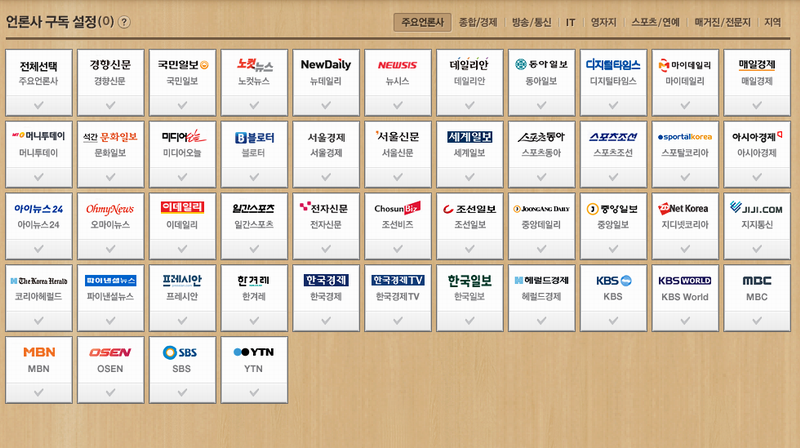
Task: Select the 스포츠조선 logo
Action: pos(613,137)
